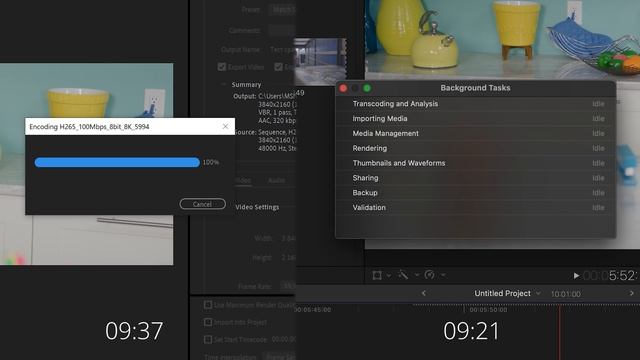The image size is (640, 360).
Task: Click the Comments input field
Action: coord(282,30)
